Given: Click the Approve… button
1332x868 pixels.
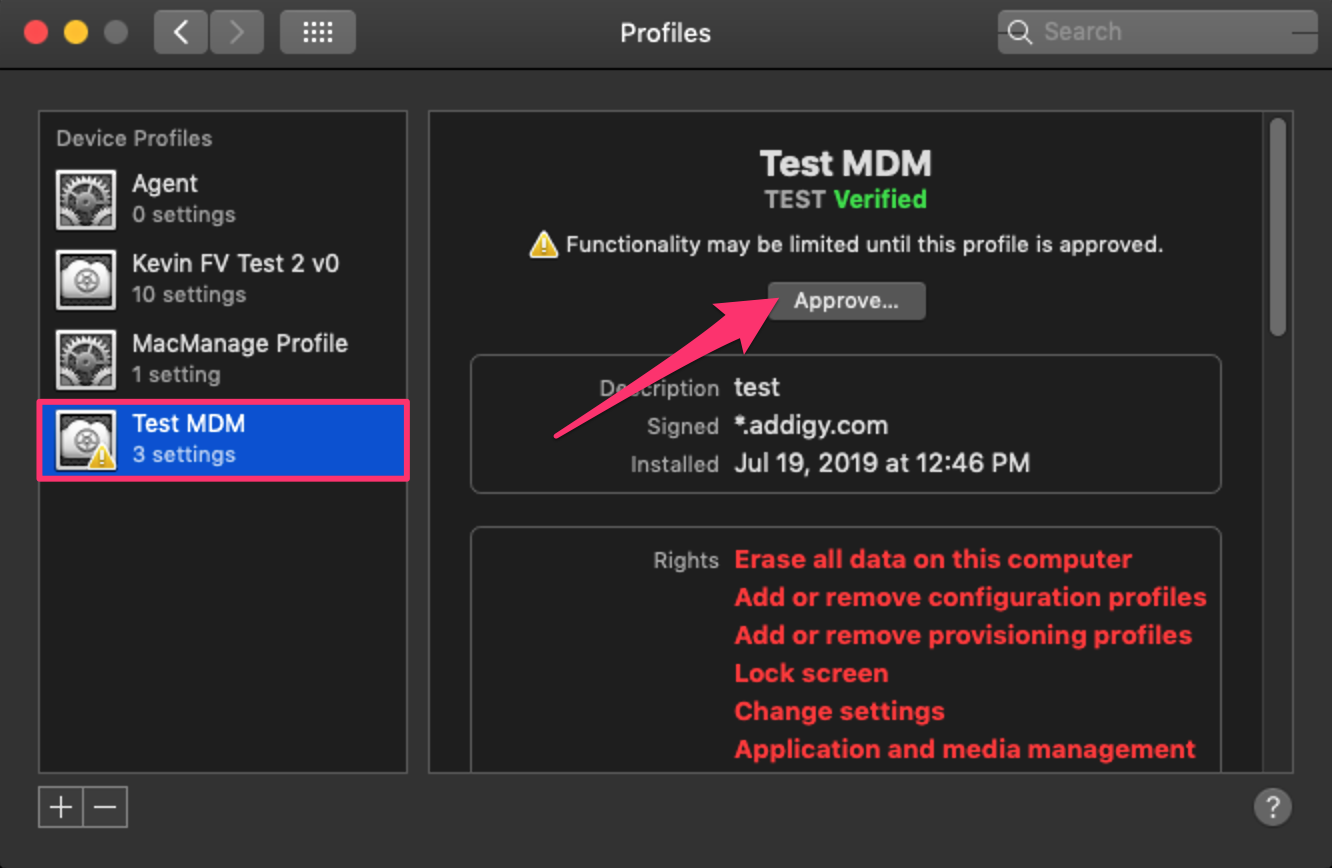Looking at the screenshot, I should (x=846, y=301).
